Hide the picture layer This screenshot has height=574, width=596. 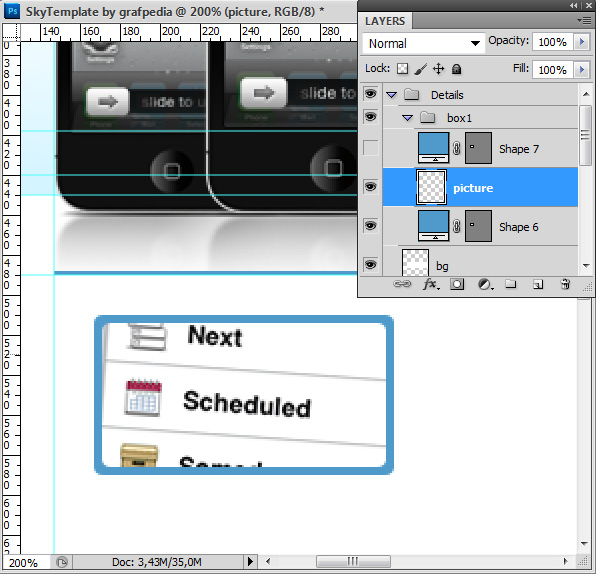coord(370,187)
